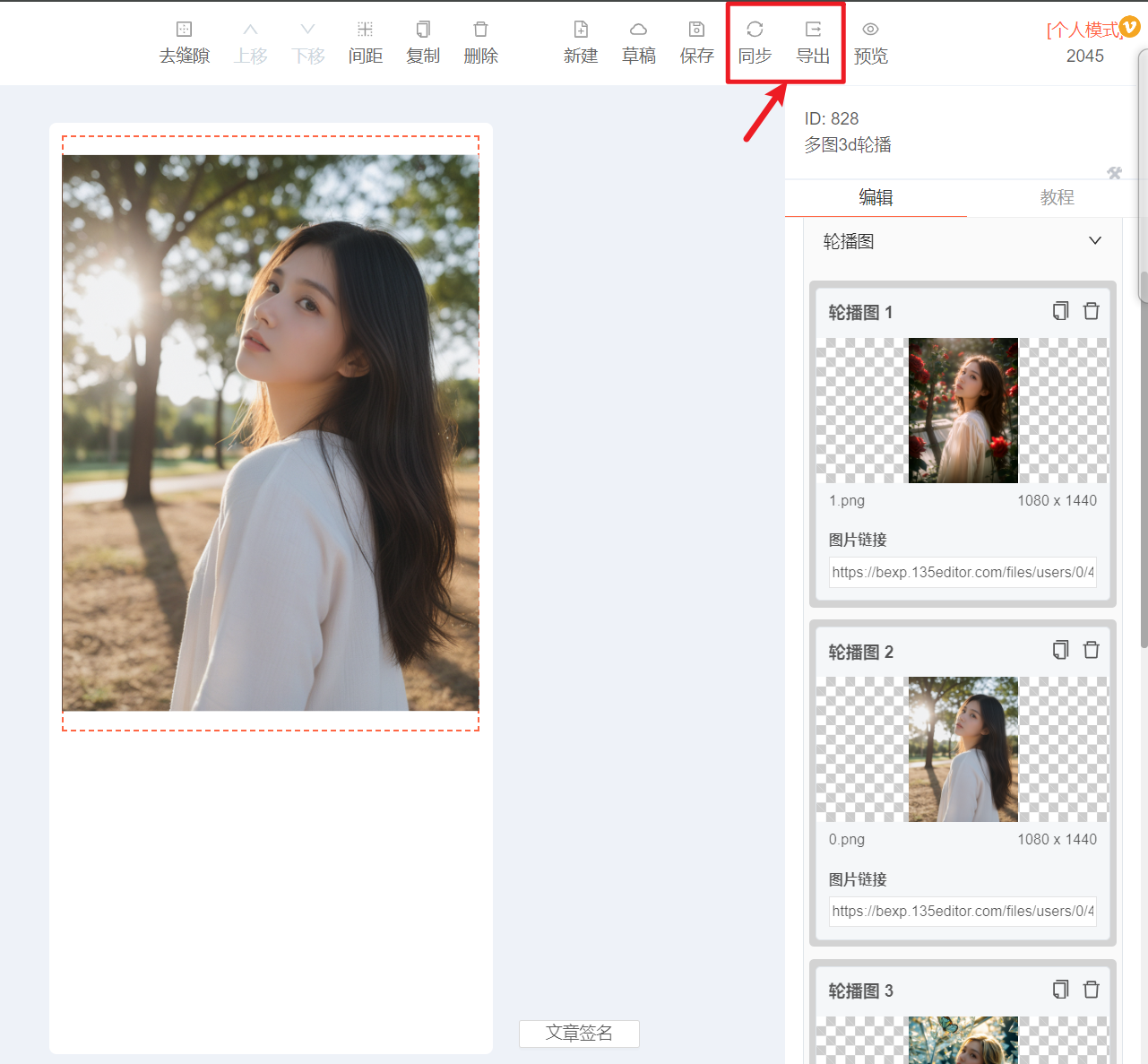Select the 轮播图 3 thumbnail

pos(963,1040)
